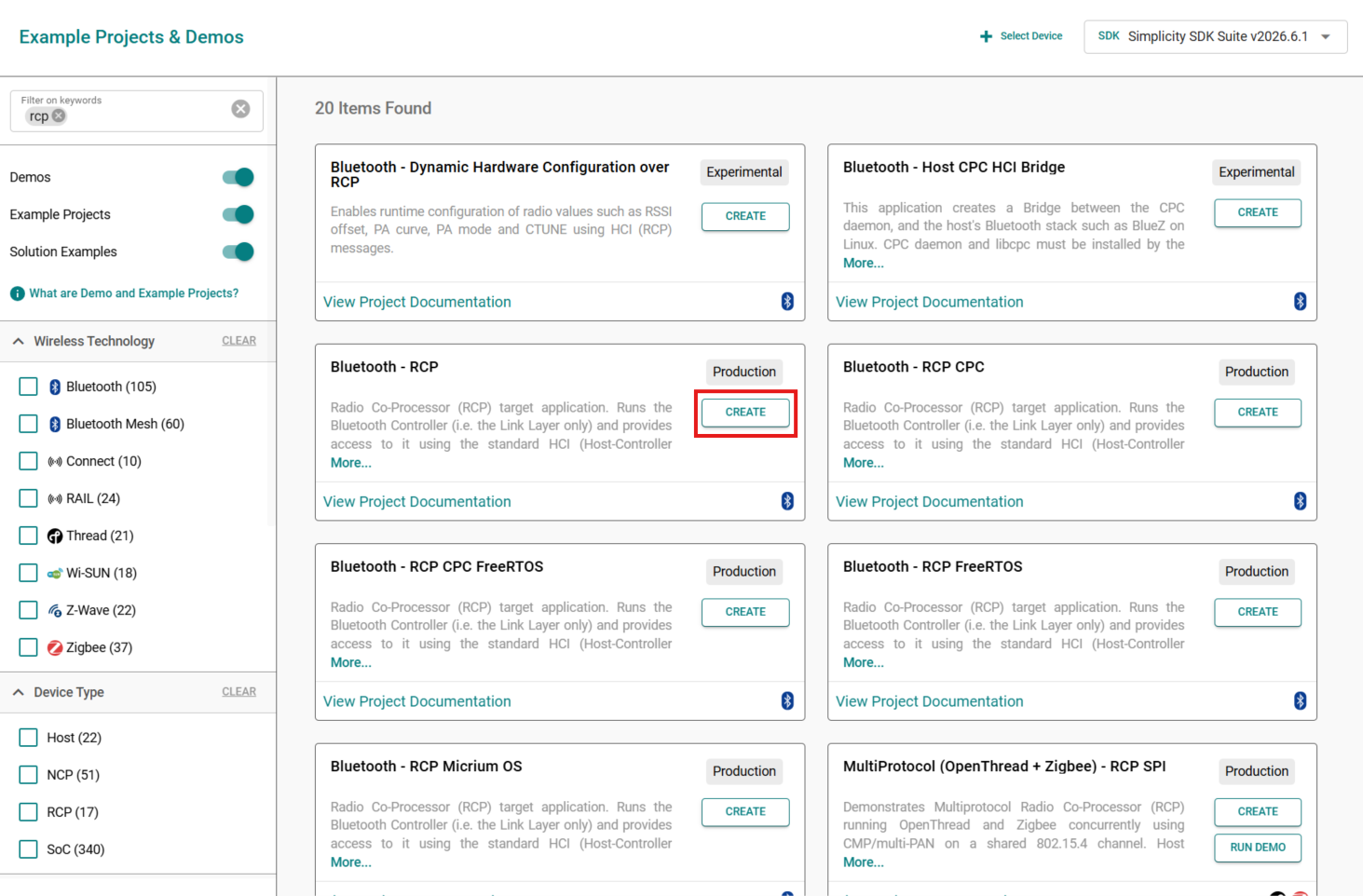Click the Zigbee filter logo icon
The image size is (1363, 896).
pyautogui.click(x=55, y=647)
